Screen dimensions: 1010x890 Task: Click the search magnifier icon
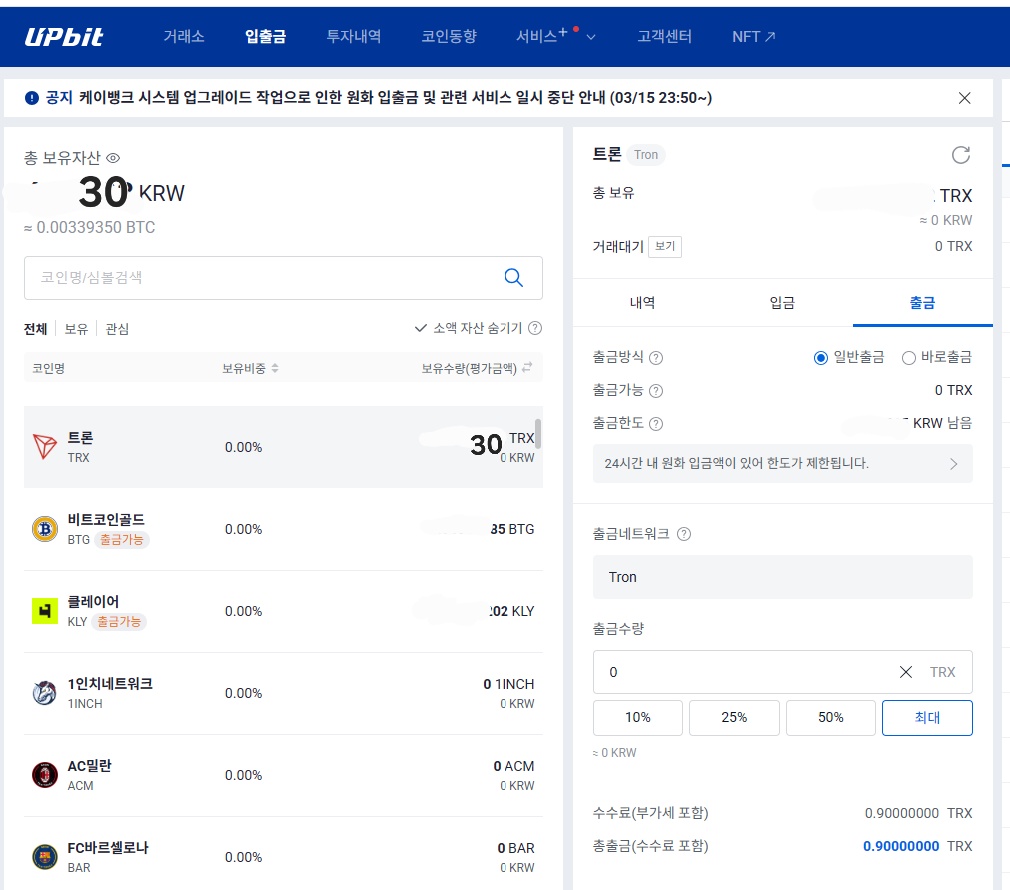[513, 278]
